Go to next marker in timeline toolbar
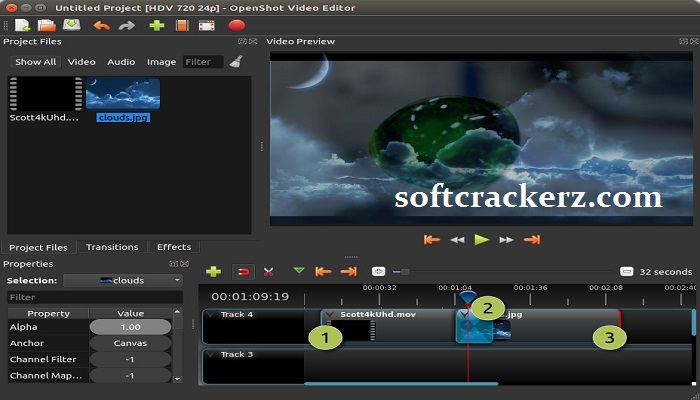700x400 pixels. point(349,271)
